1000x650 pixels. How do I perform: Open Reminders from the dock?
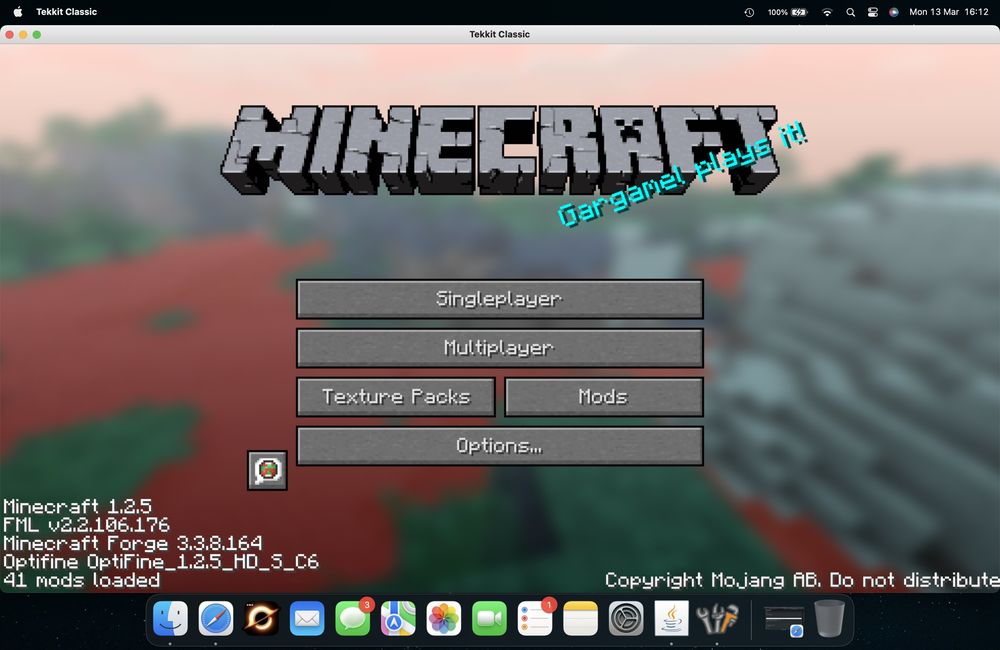point(535,618)
